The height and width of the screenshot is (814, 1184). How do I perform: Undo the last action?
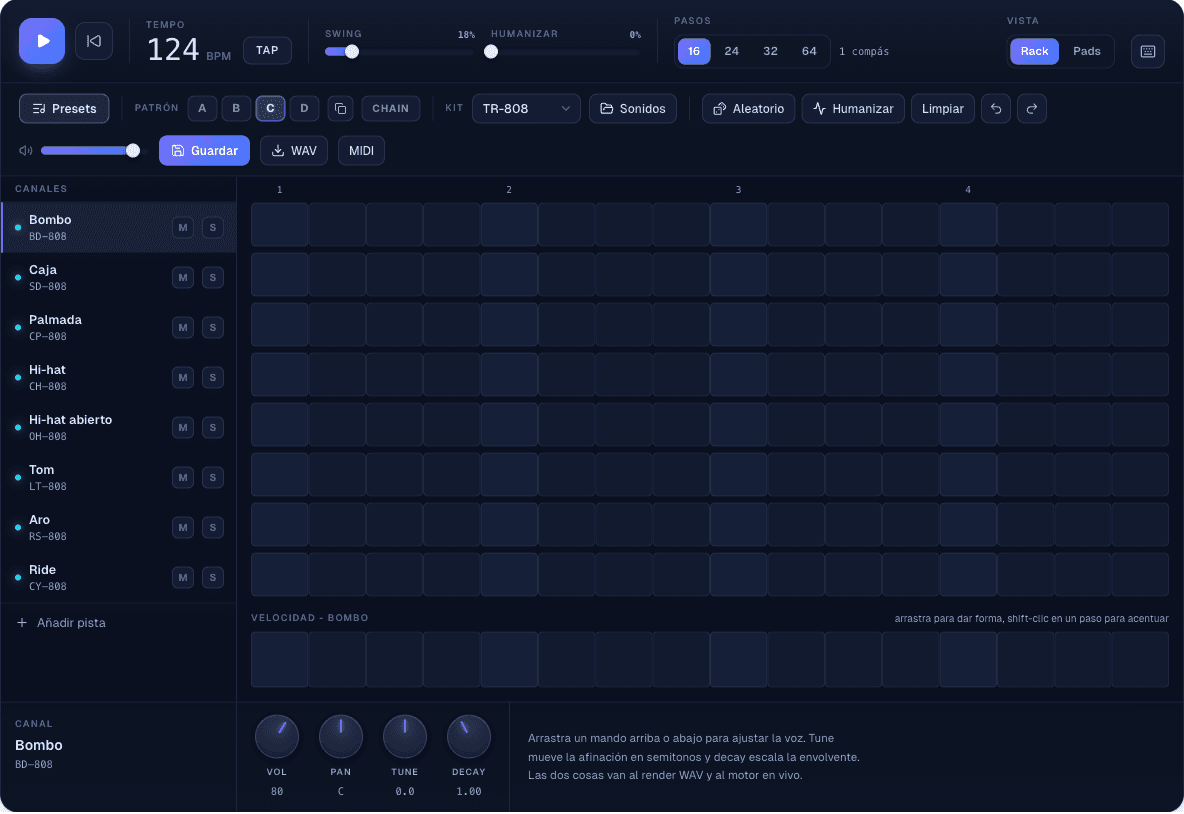point(995,109)
